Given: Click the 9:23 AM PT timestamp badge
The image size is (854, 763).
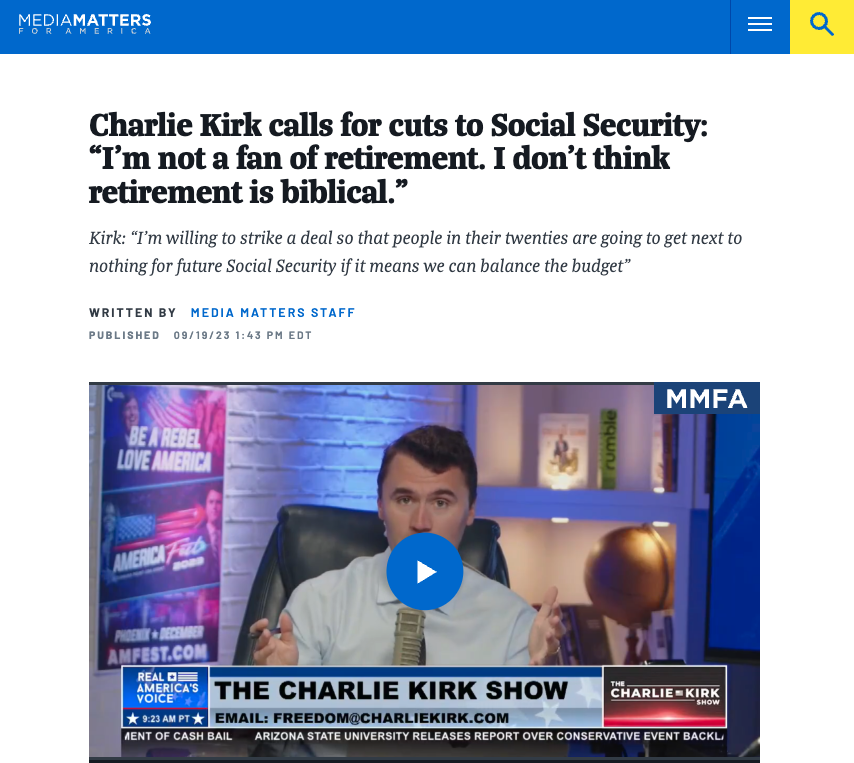Looking at the screenshot, I should click(166, 718).
